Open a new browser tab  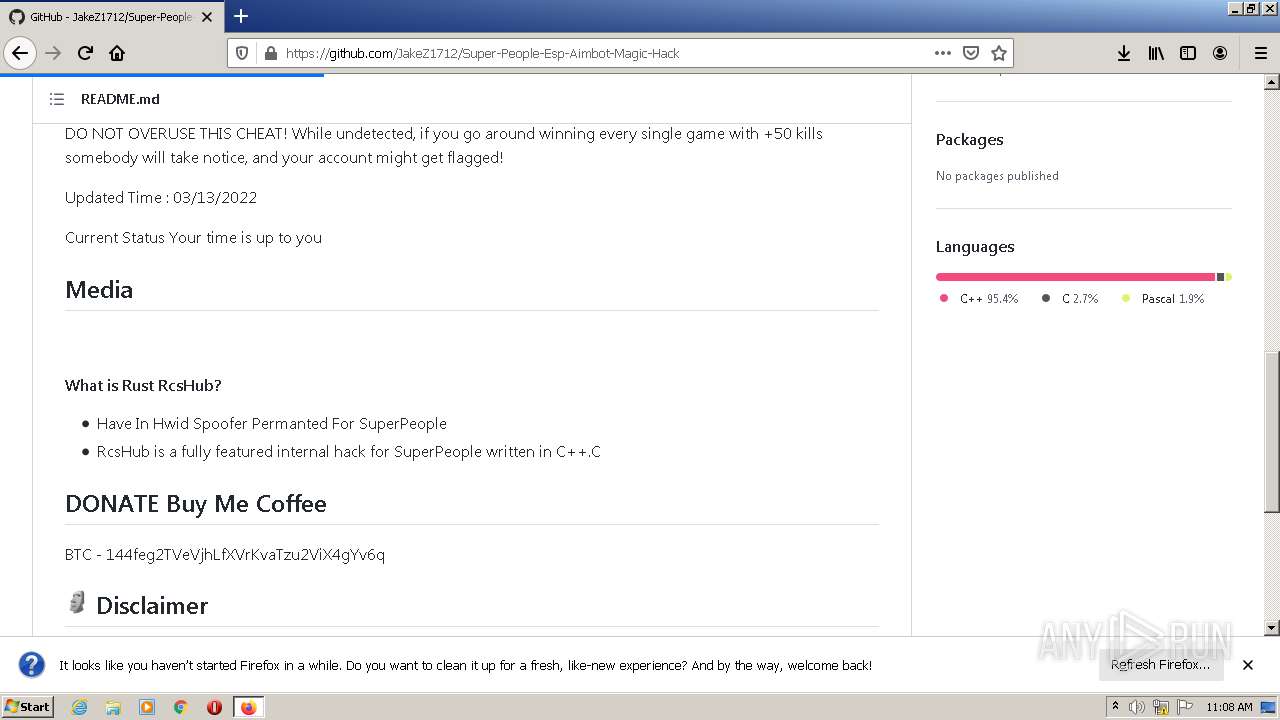coord(241,16)
